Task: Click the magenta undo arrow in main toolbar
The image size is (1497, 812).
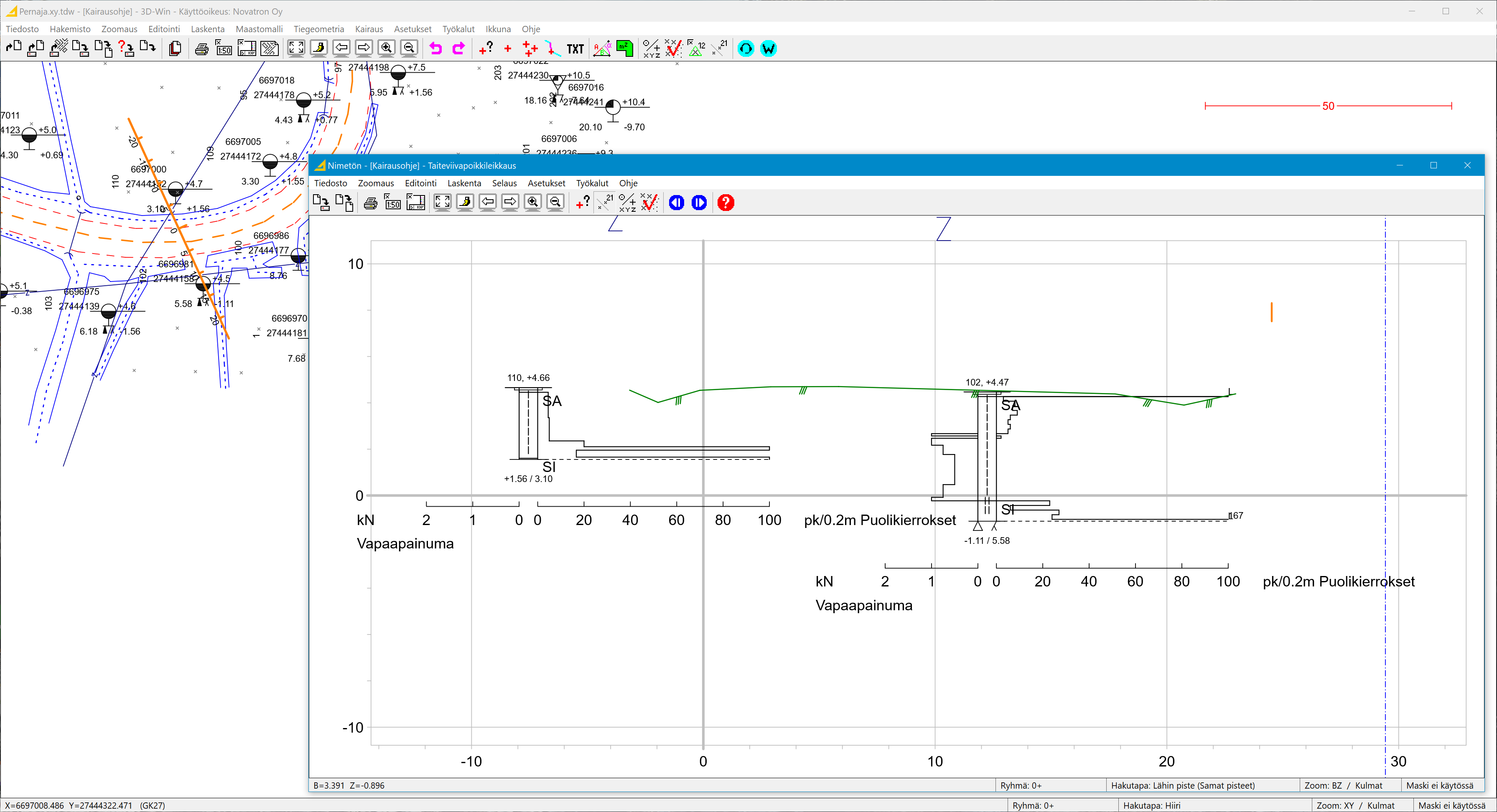Action: pyautogui.click(x=435, y=48)
